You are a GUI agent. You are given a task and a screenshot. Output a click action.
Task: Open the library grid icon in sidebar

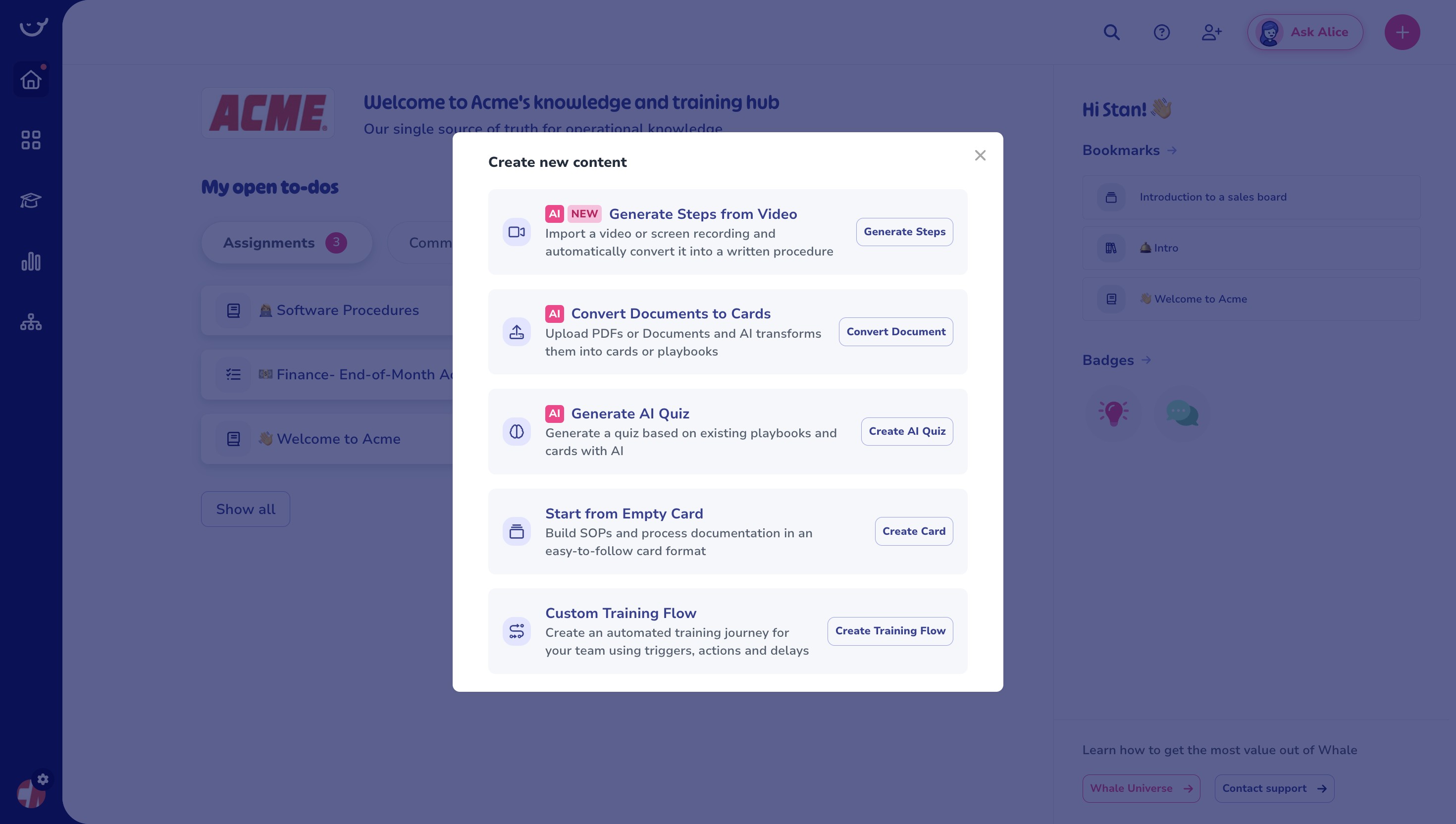tap(31, 140)
